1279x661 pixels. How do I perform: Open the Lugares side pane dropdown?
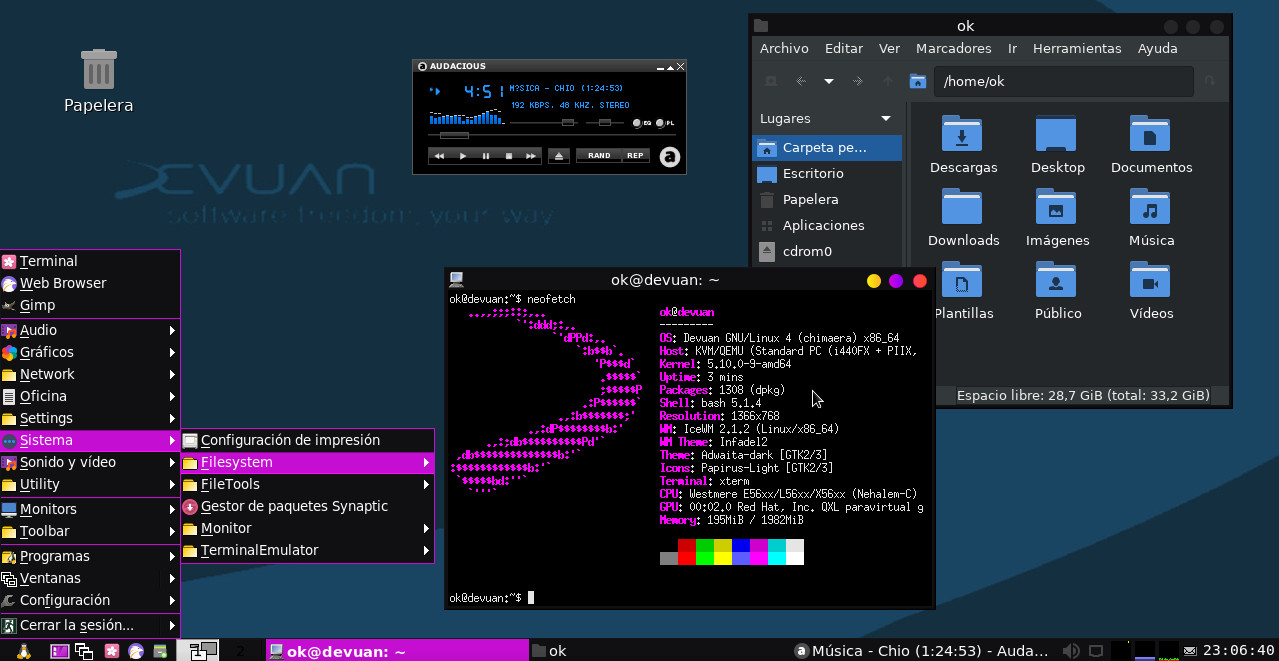(886, 118)
